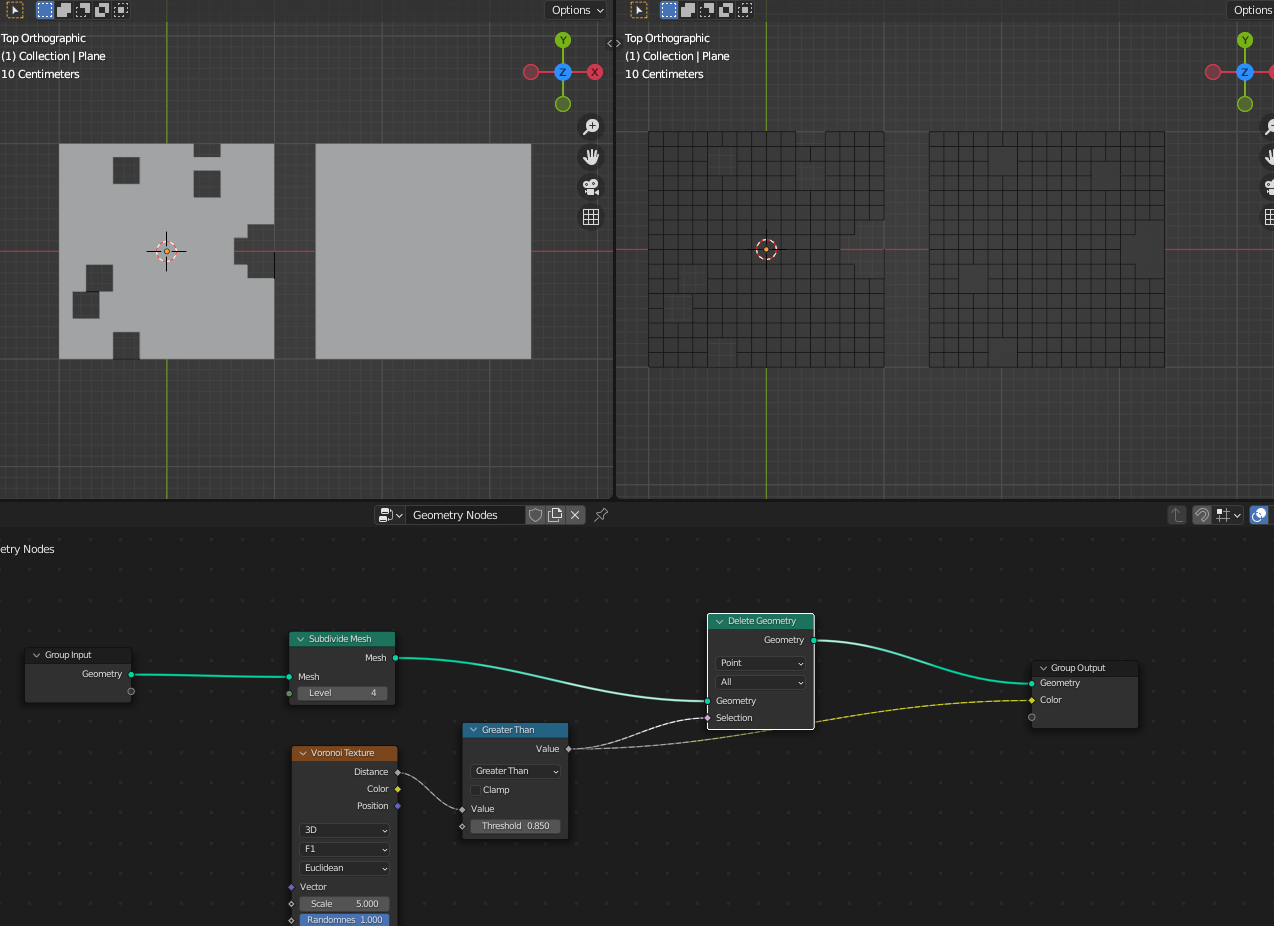The width and height of the screenshot is (1274, 926).
Task: Open the node tree browse dropdown
Action: (x=390, y=515)
